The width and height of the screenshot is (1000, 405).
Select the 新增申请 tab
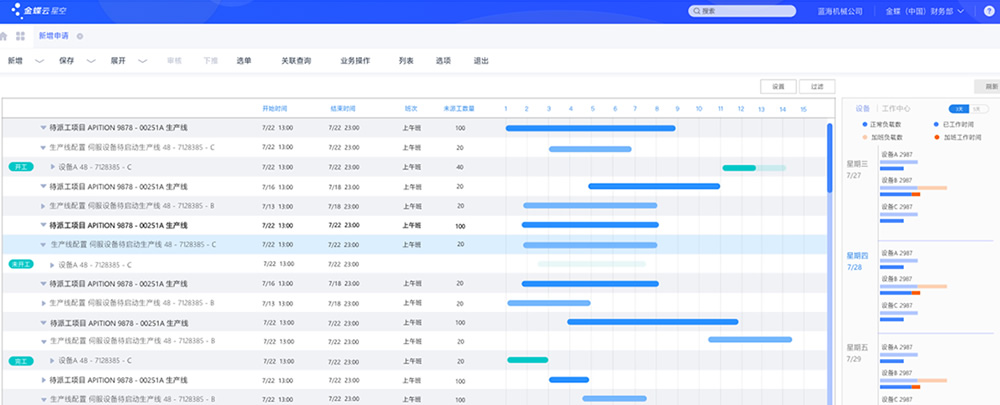point(54,36)
